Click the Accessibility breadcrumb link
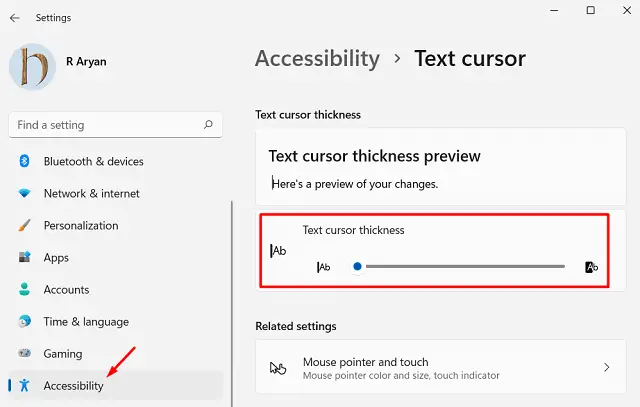 pyautogui.click(x=318, y=59)
